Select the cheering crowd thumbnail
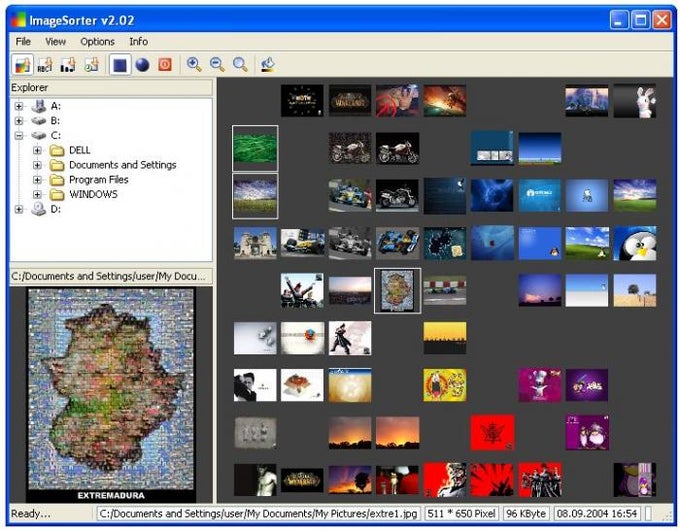680x531 pixels. coord(302,291)
